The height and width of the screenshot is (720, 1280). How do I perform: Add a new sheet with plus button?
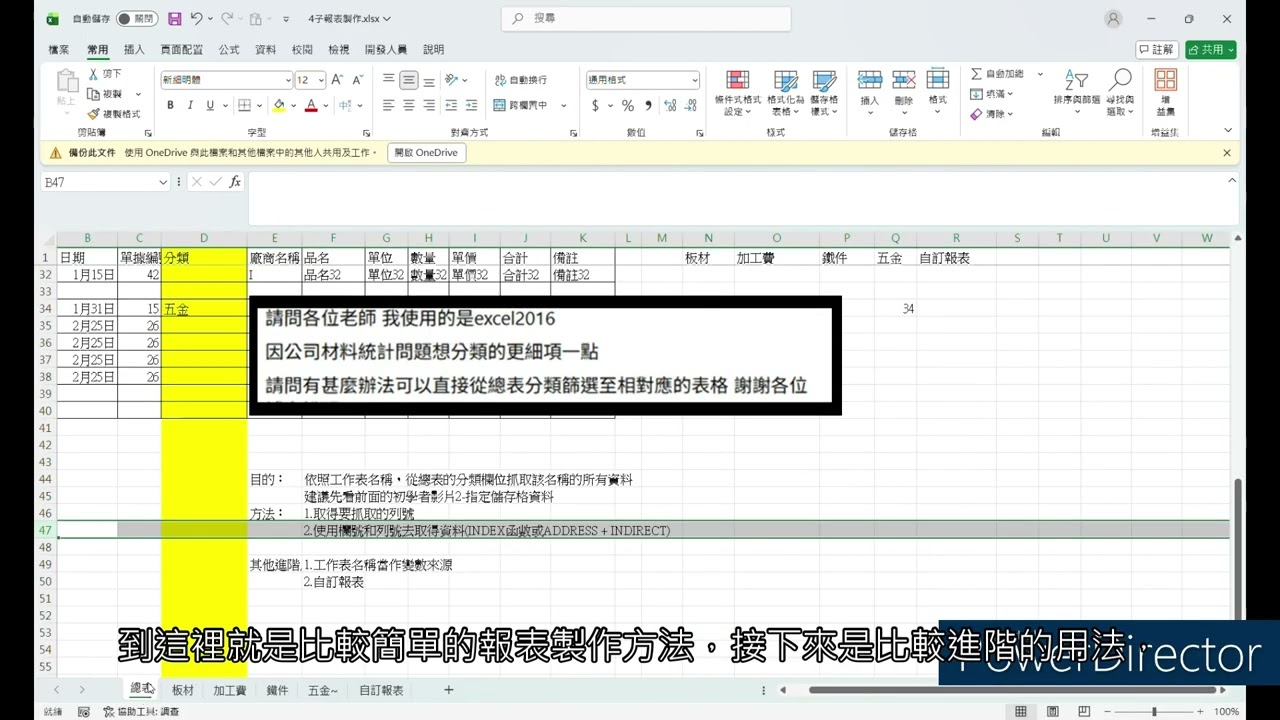tap(449, 690)
